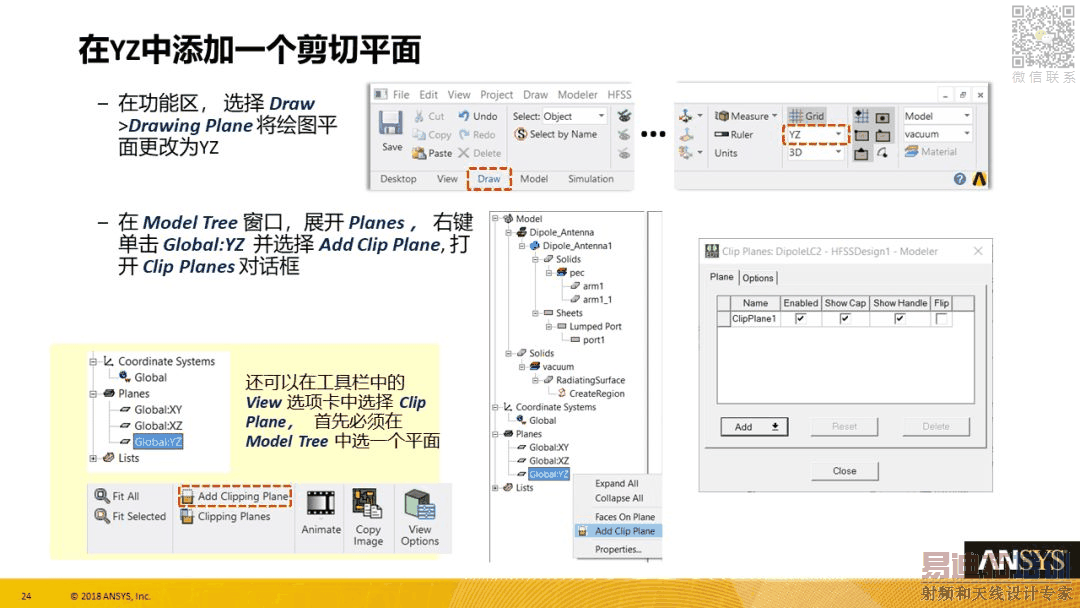
Task: Collapse the Coordinate Systems node in left tree
Action: pos(94,361)
